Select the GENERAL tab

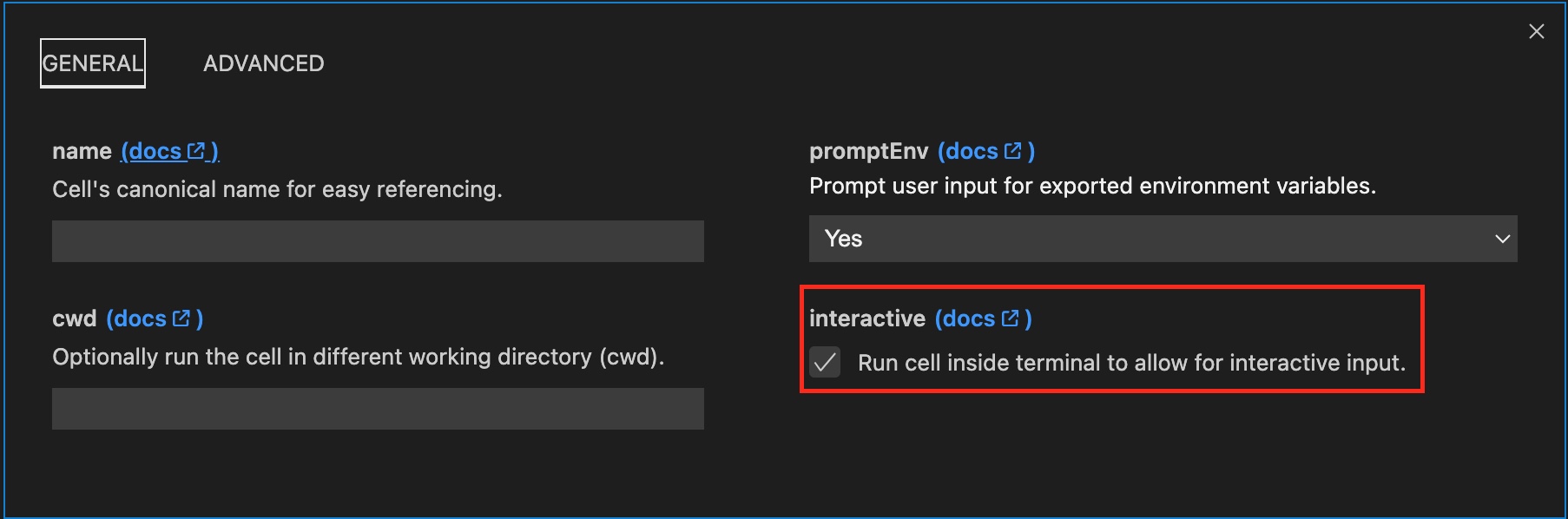(92, 63)
